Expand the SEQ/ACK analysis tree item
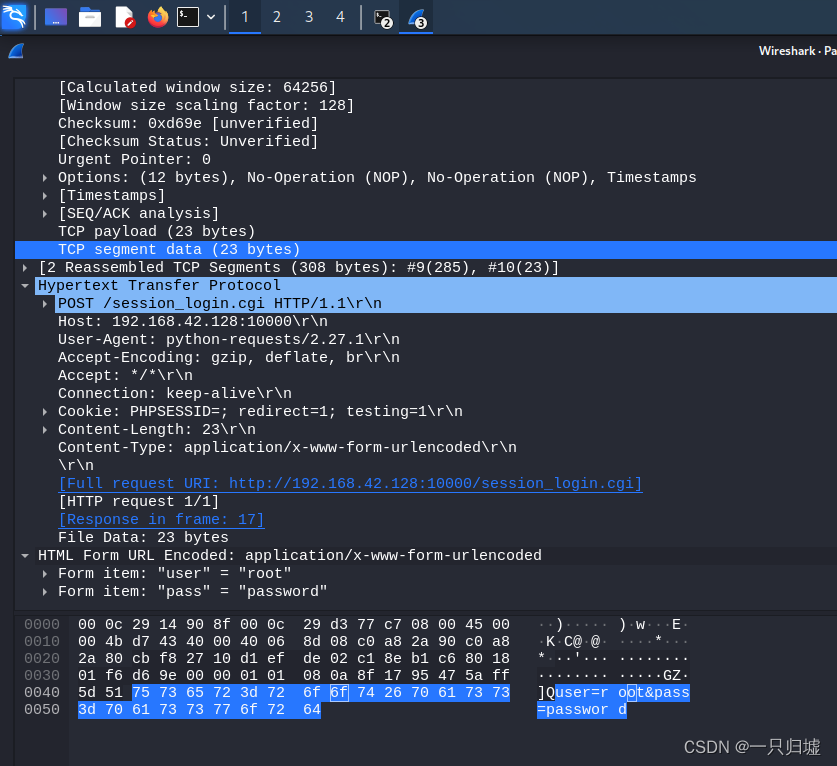This screenshot has width=837, height=766. pyautogui.click(x=45, y=213)
